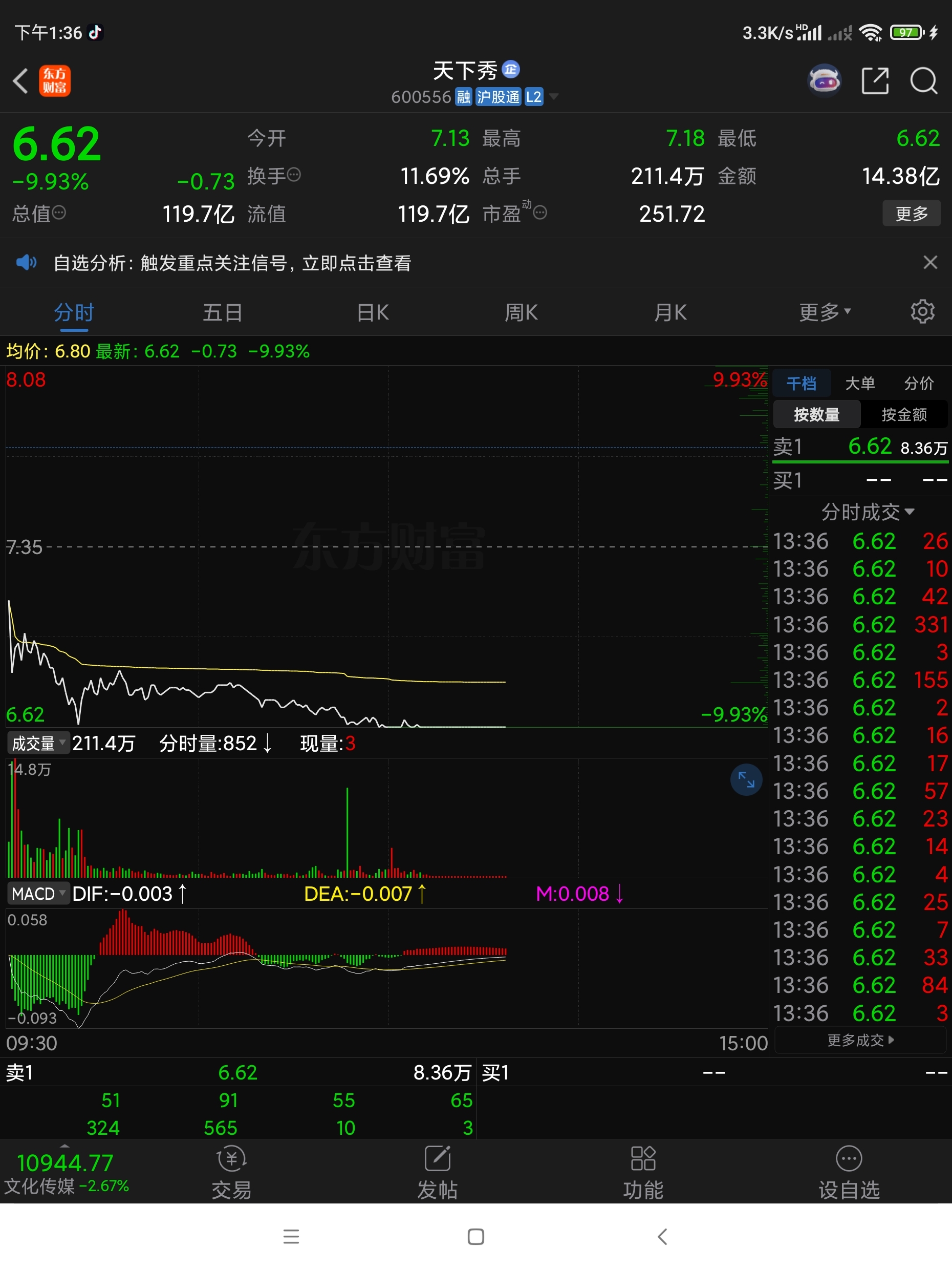Open the robot assistant icon
This screenshot has height=1270, width=952.
tap(825, 80)
